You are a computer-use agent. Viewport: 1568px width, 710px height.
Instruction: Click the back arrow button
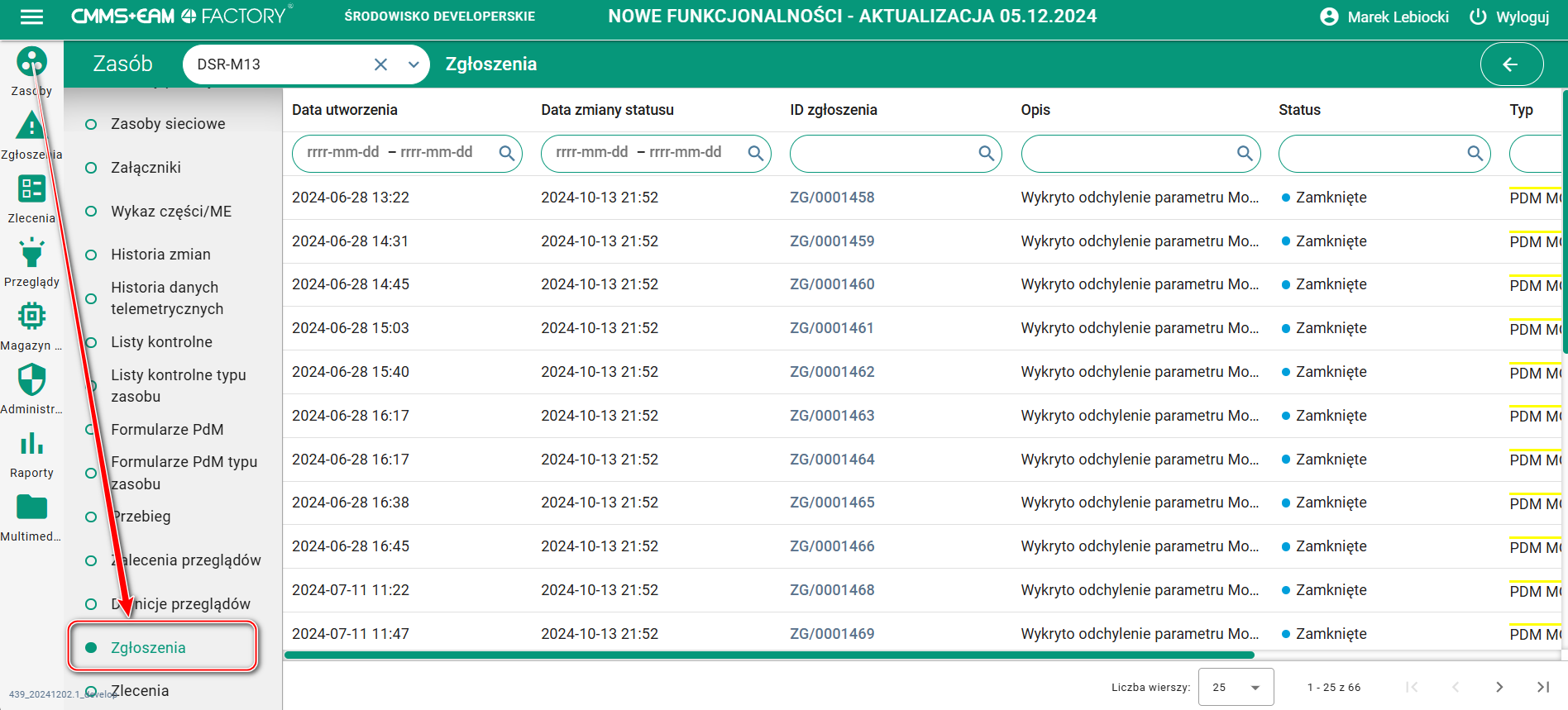(x=1511, y=64)
